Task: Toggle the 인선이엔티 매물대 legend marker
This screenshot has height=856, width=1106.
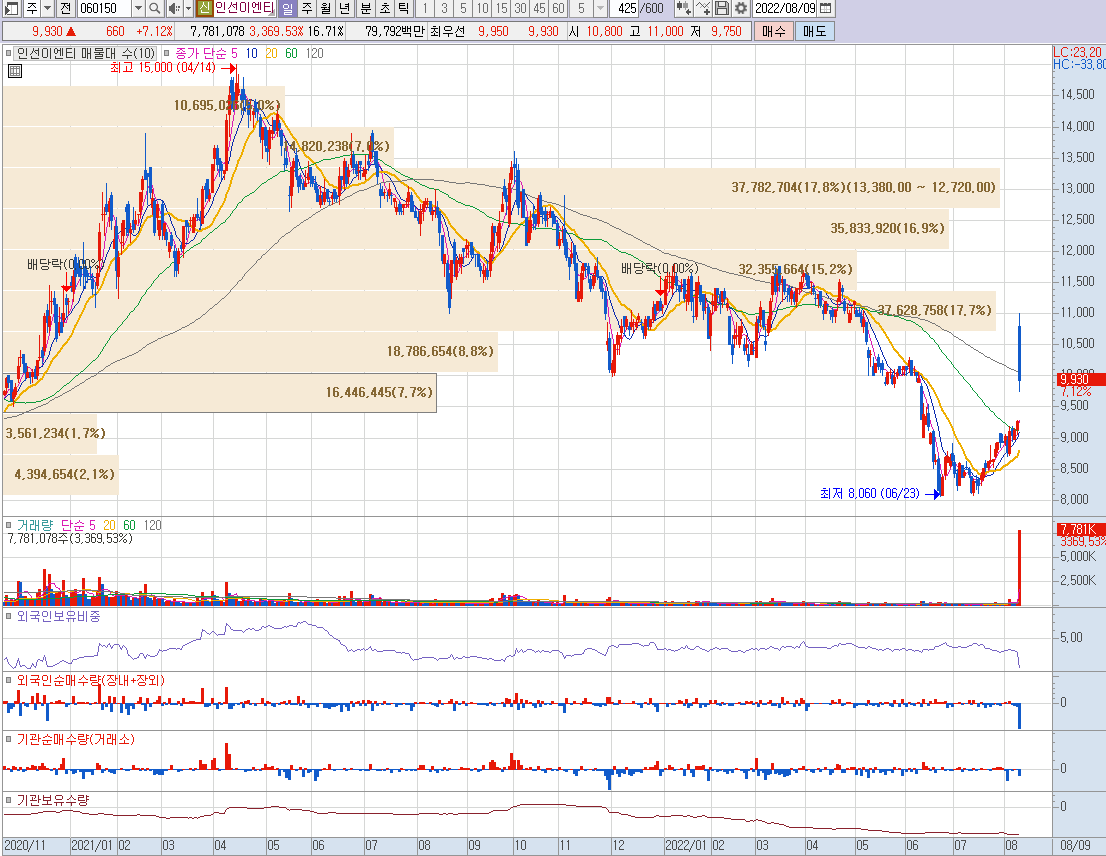Action: click(8, 53)
